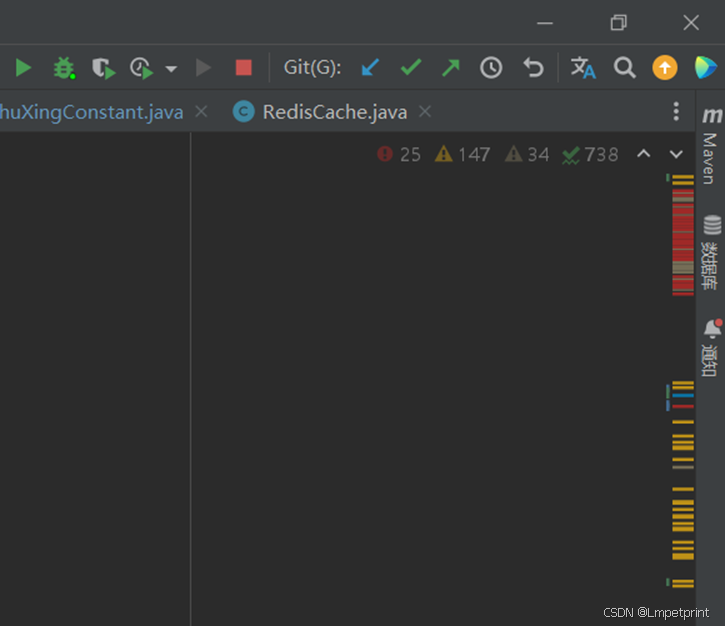This screenshot has width=725, height=626.
Task: Stop the running process with the red square
Action: [244, 68]
